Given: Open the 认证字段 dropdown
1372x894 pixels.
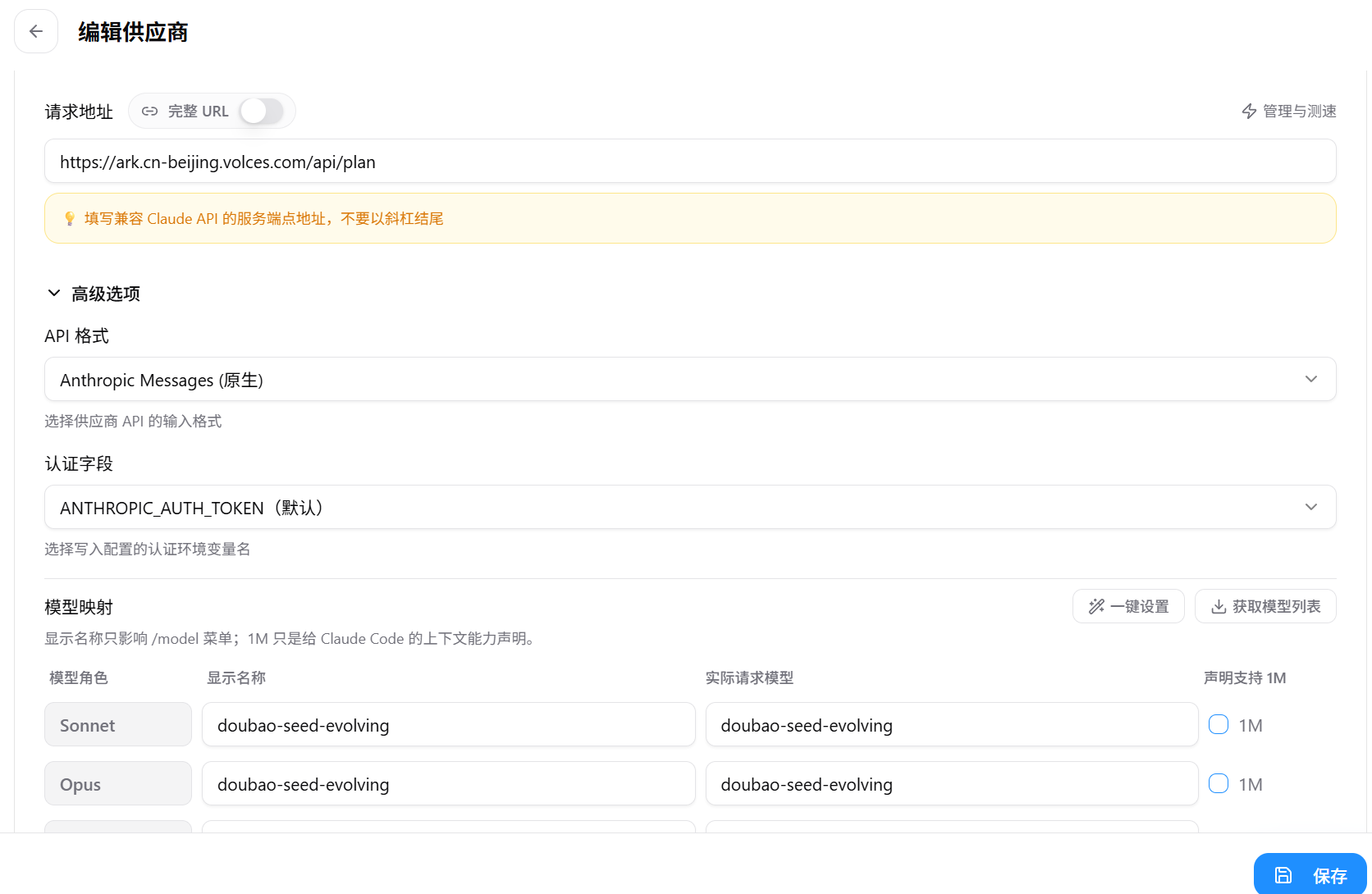Looking at the screenshot, I should coord(690,507).
